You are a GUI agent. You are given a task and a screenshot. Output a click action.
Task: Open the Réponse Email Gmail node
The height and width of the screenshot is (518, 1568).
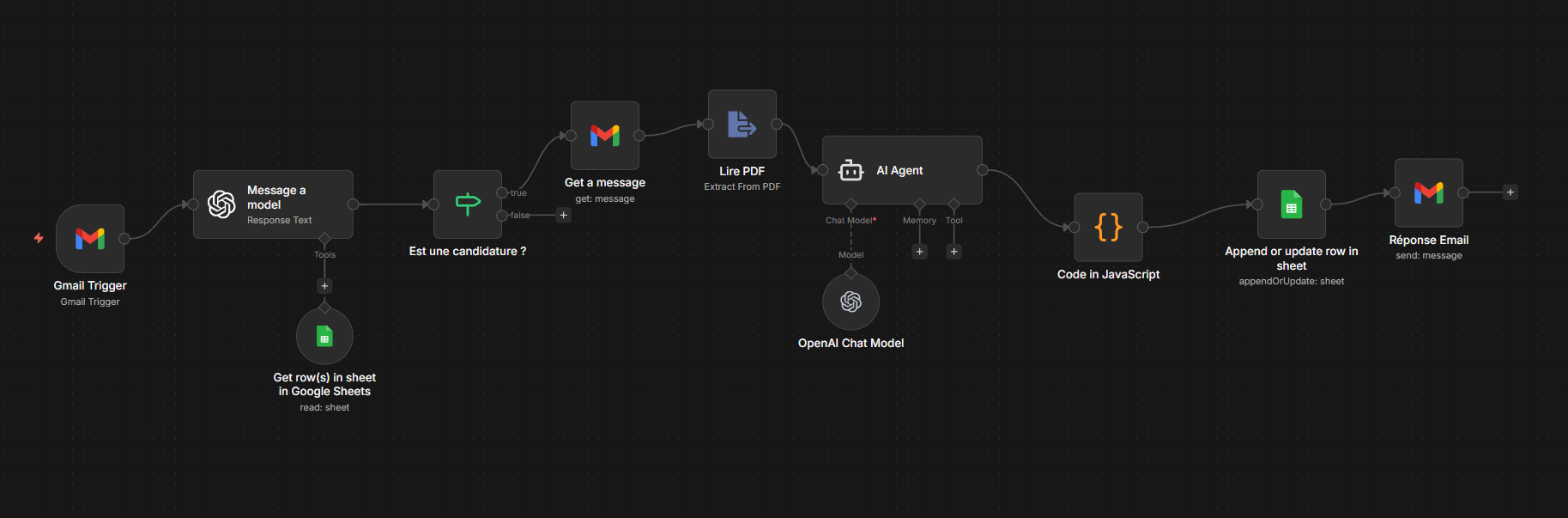pos(1429,192)
